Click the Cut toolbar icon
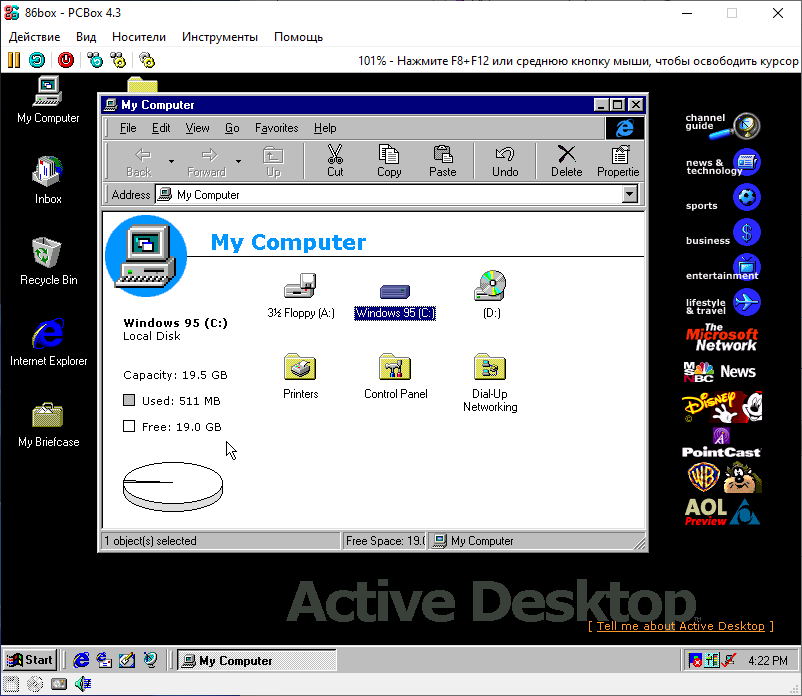Screen dimensions: 802x696 [x=335, y=160]
